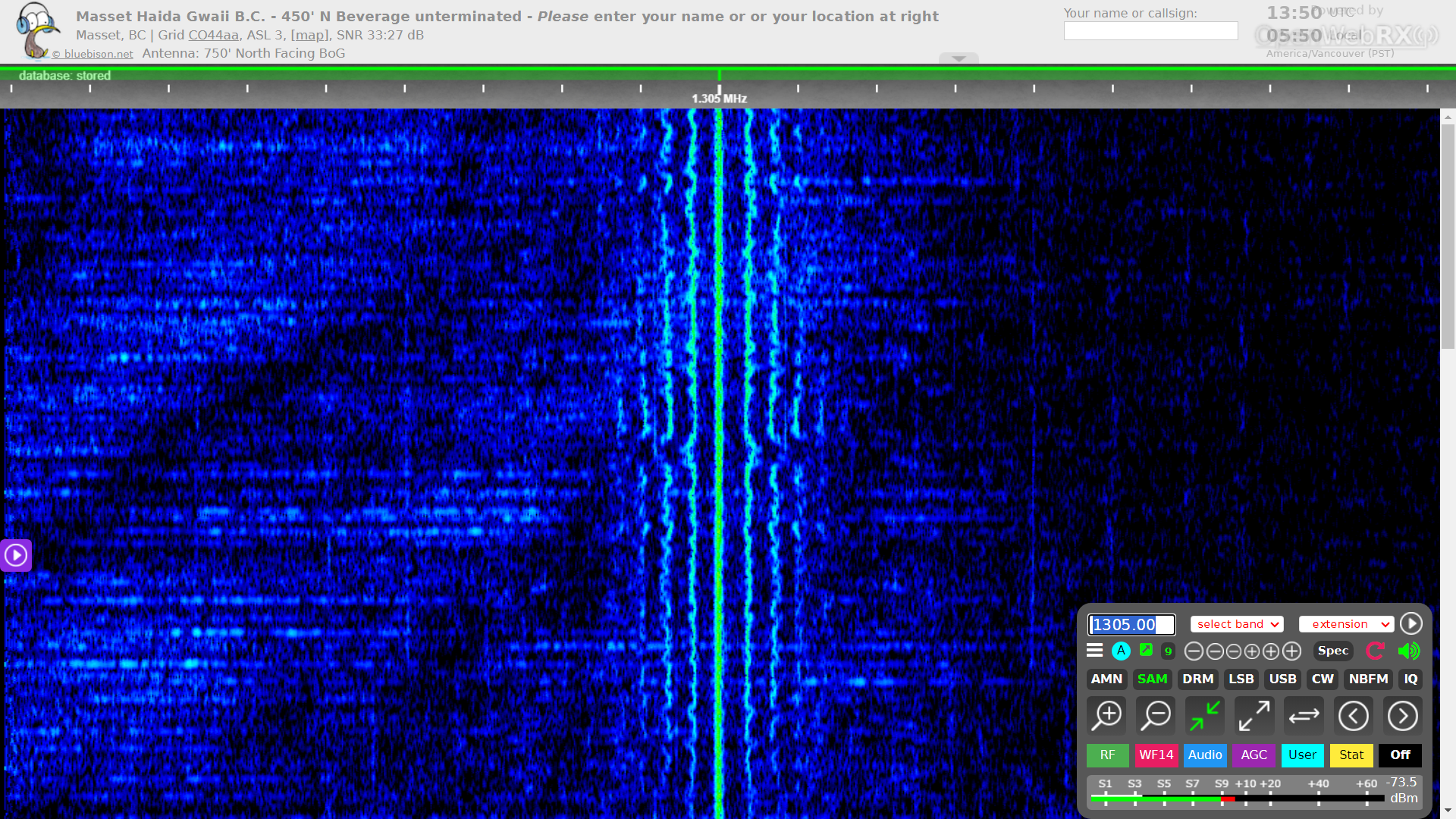Open the AGC tab
Screen dimensions: 1456x819
click(x=1254, y=755)
